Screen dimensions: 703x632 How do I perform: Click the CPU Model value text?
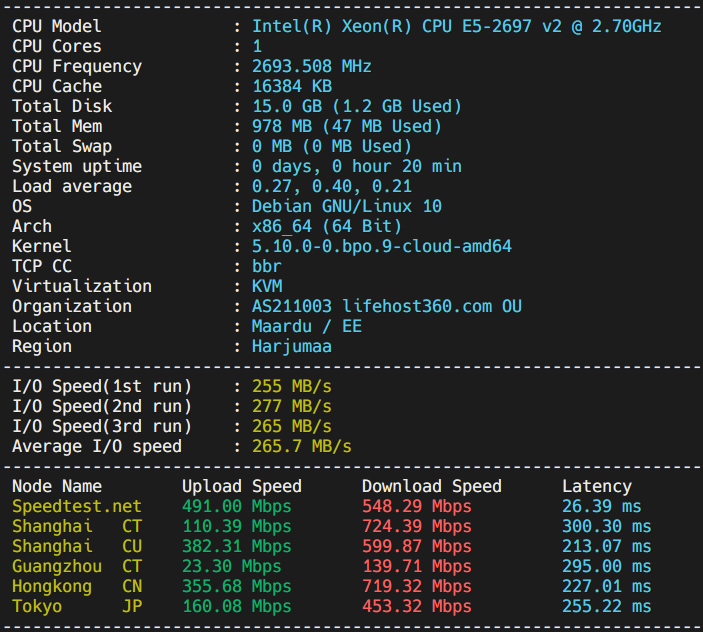456,26
